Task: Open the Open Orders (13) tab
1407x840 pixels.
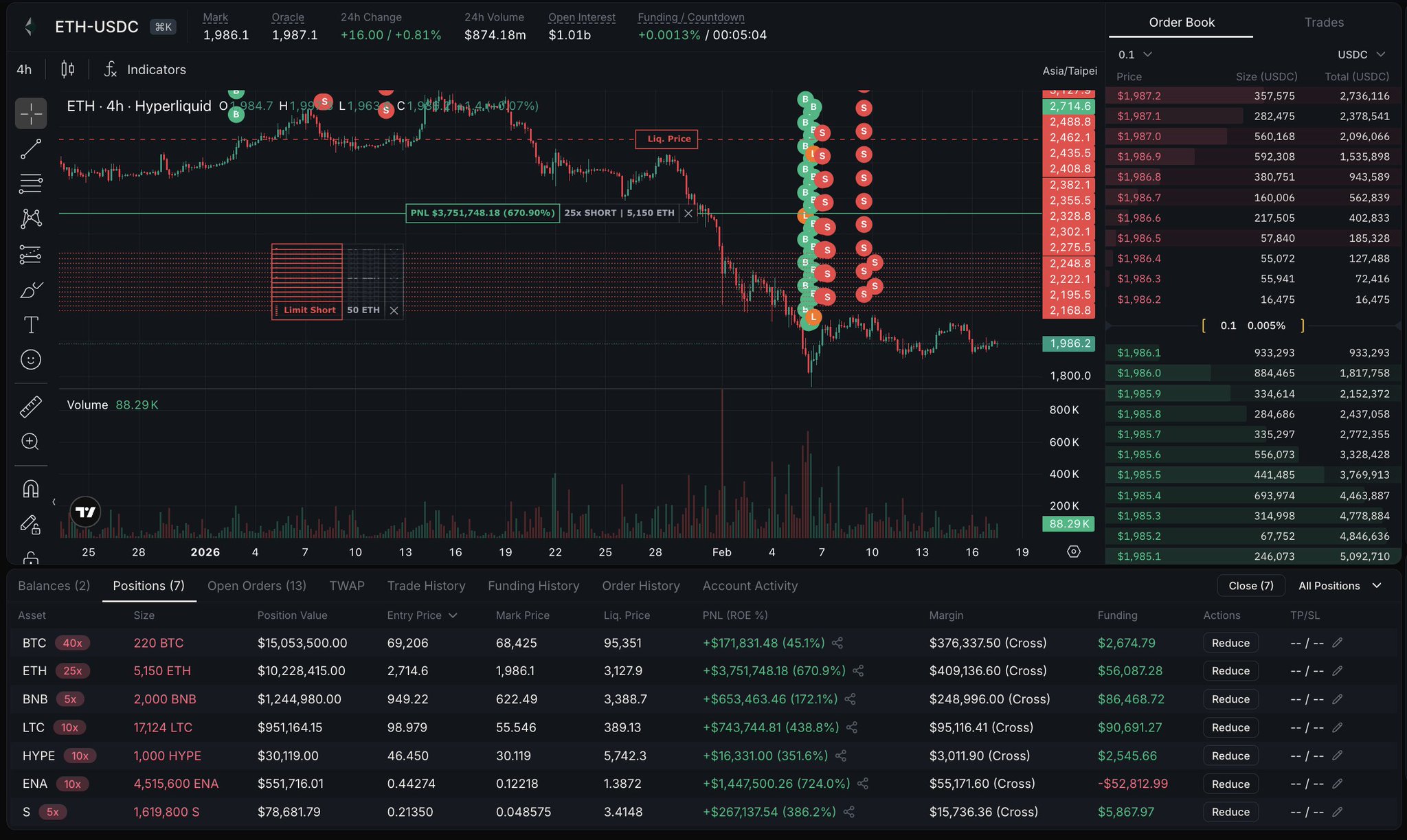Action: tap(257, 586)
